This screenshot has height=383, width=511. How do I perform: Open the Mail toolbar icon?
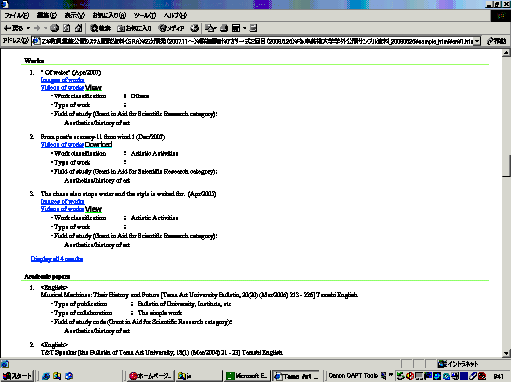pos(210,28)
